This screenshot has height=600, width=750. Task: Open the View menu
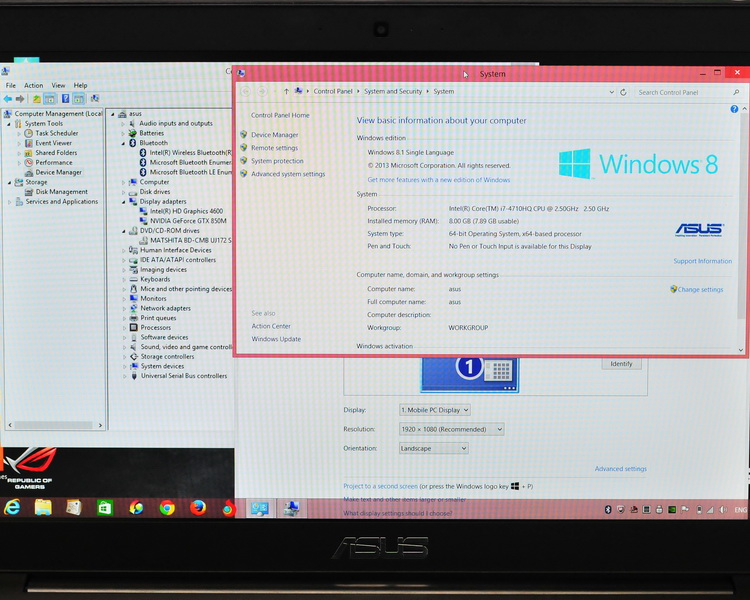(x=58, y=85)
